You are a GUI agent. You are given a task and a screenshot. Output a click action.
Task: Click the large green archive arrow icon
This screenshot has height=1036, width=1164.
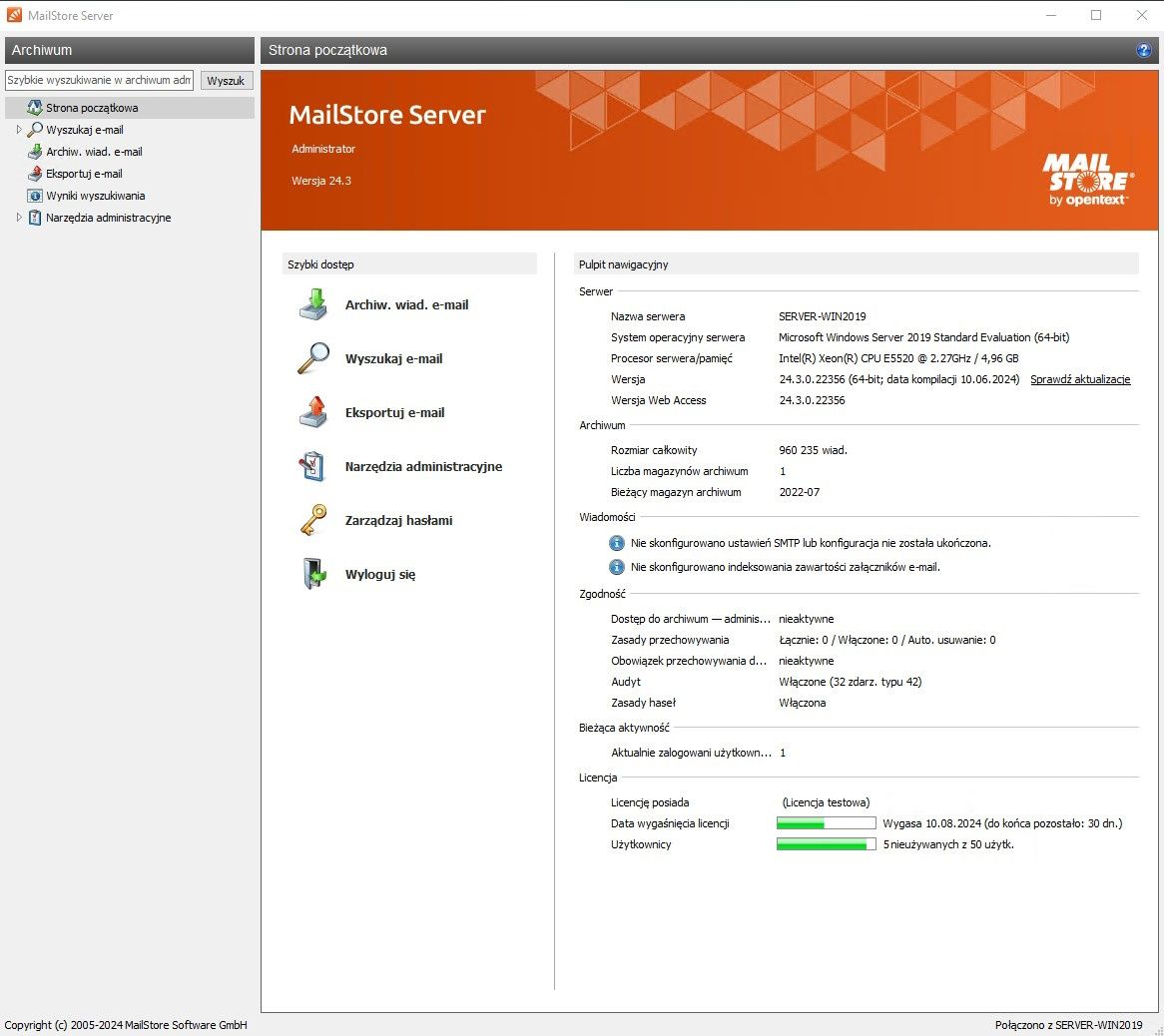click(x=314, y=304)
